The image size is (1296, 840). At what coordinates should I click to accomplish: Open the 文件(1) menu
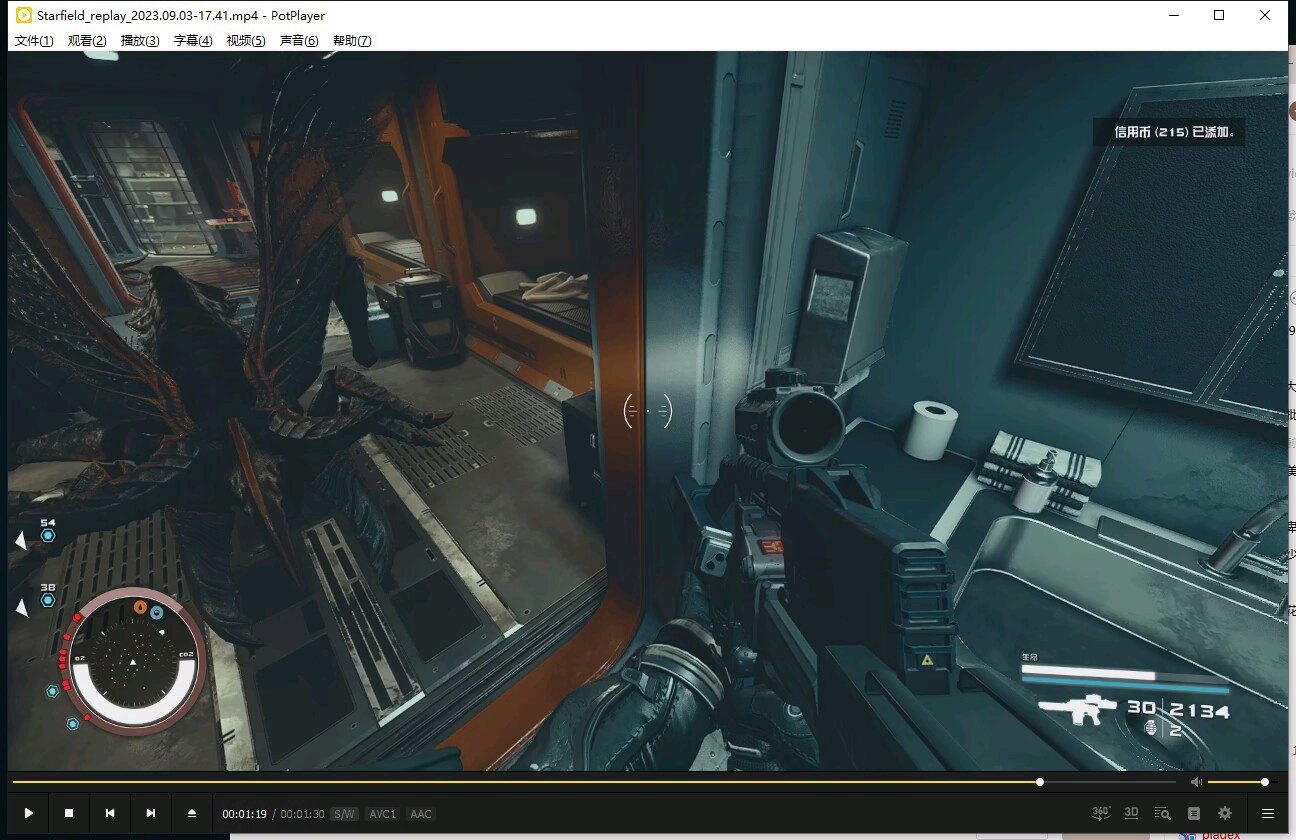pyautogui.click(x=34, y=41)
